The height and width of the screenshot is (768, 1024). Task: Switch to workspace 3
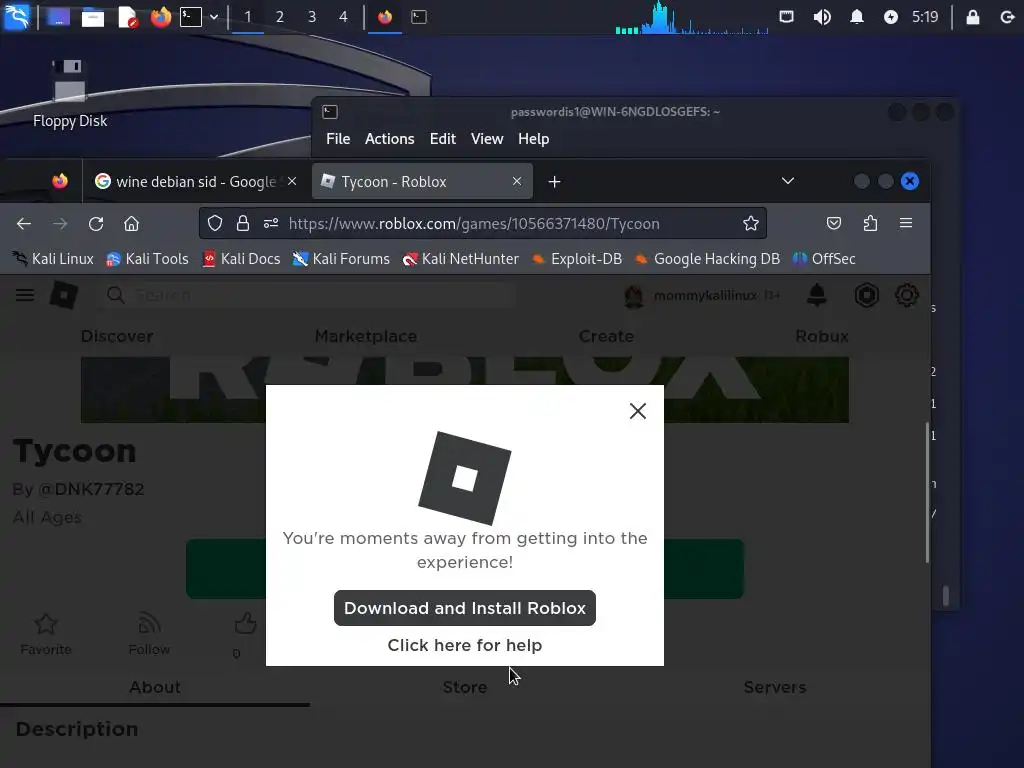[x=312, y=17]
